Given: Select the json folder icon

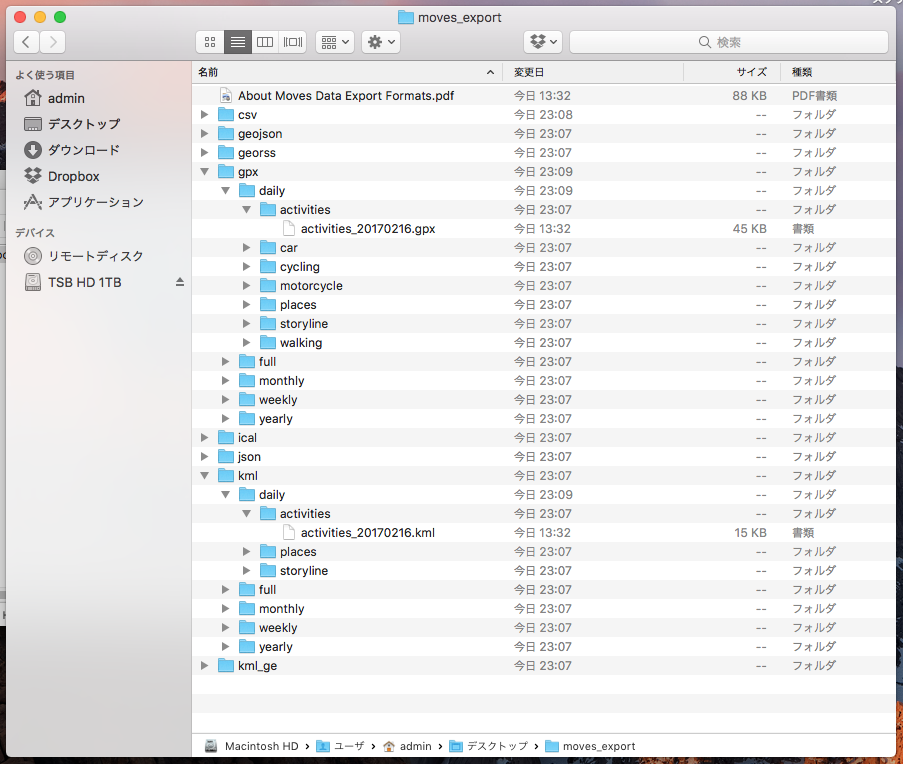Looking at the screenshot, I should coord(226,457).
